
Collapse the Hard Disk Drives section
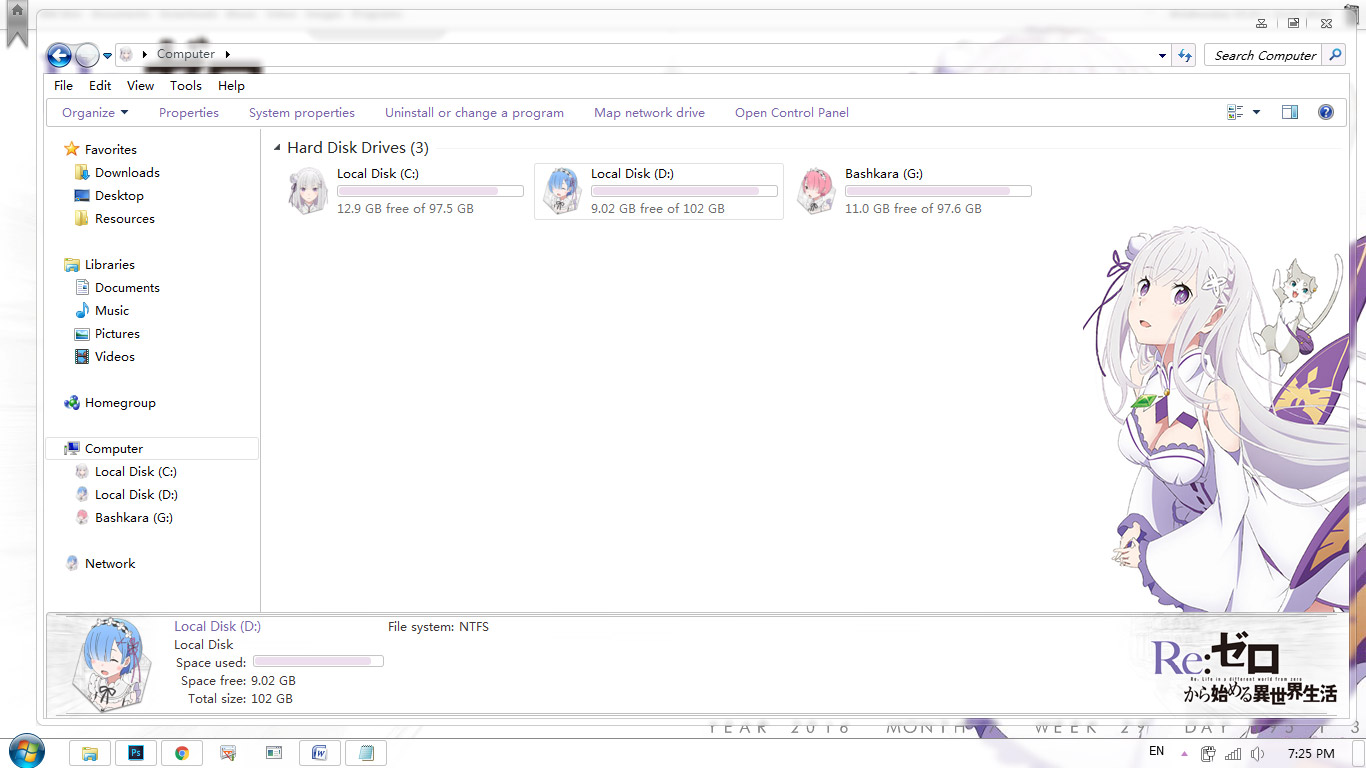click(x=276, y=147)
